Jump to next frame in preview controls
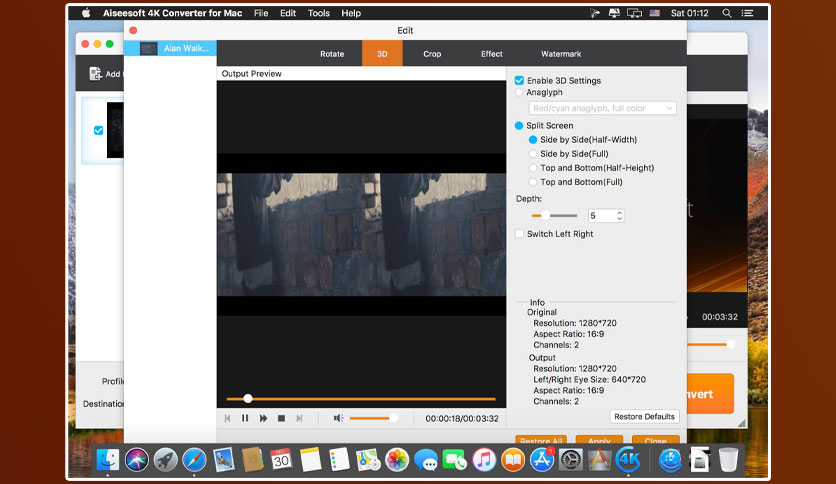Screen dimensions: 836x484 [x=299, y=418]
